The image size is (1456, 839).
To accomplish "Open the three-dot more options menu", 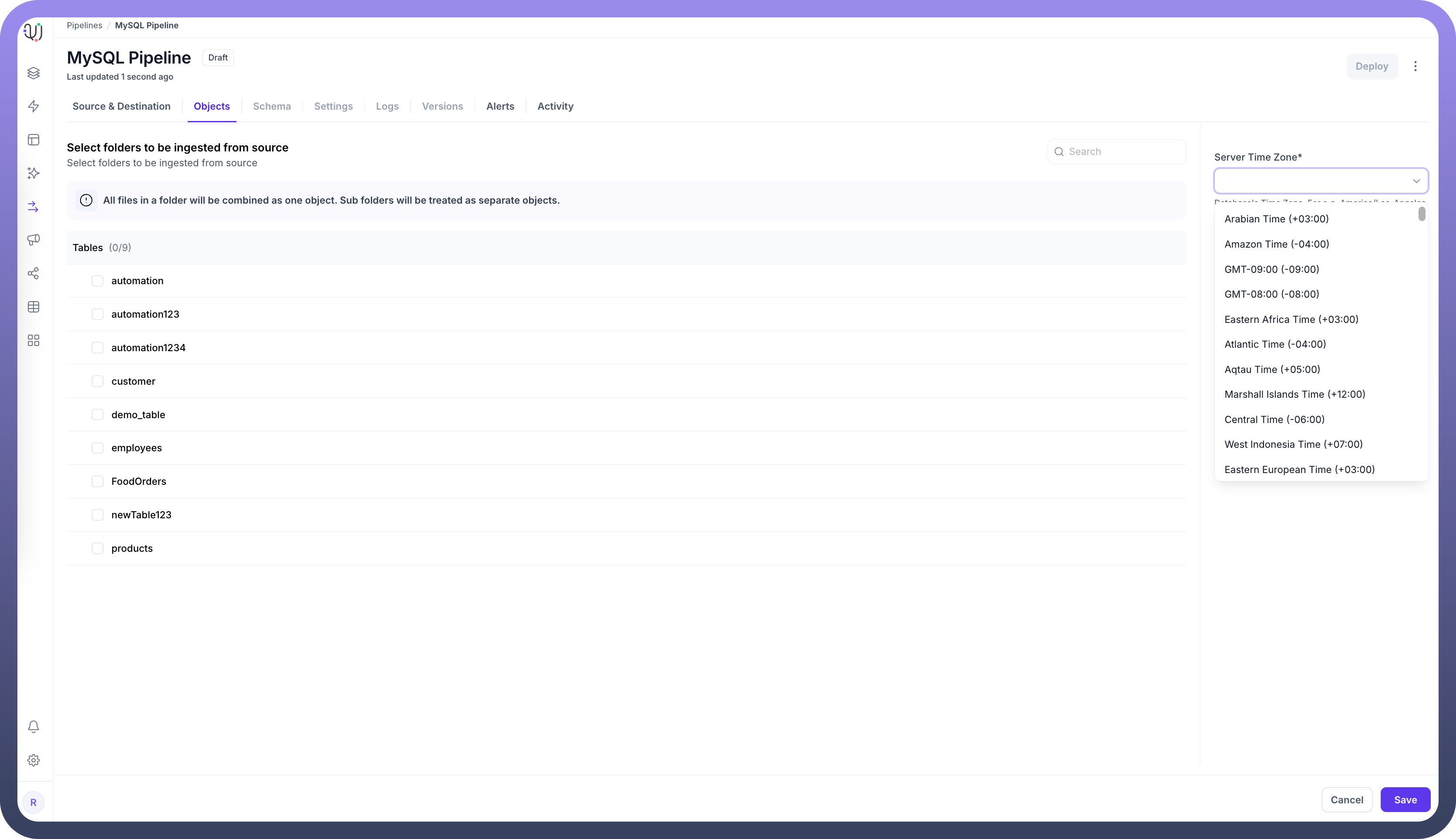I will pos(1415,66).
